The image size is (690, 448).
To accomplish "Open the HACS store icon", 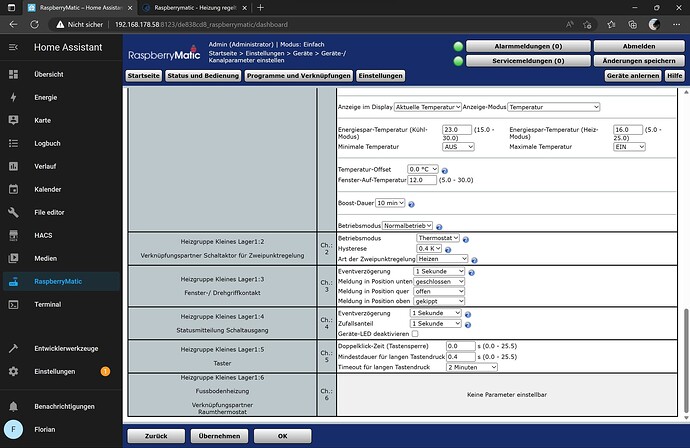I will pyautogui.click(x=14, y=235).
